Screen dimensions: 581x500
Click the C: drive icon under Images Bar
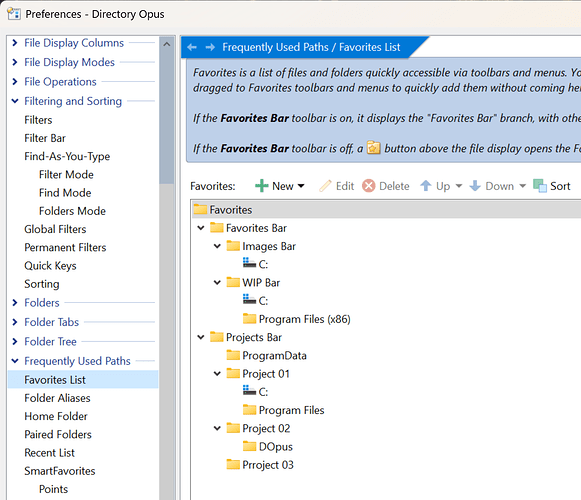pyautogui.click(x=249, y=264)
